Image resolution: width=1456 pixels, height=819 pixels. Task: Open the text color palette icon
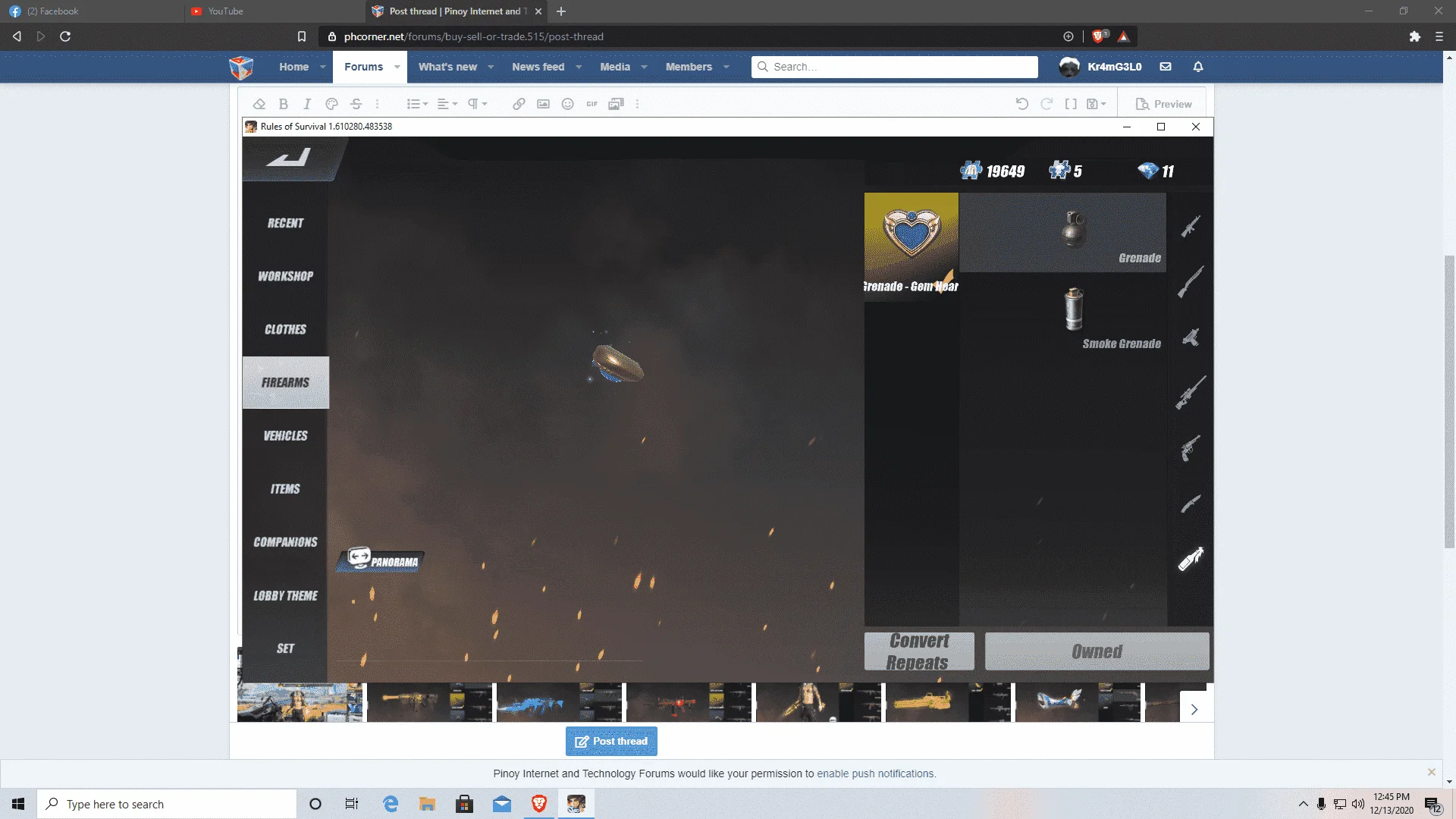331,104
